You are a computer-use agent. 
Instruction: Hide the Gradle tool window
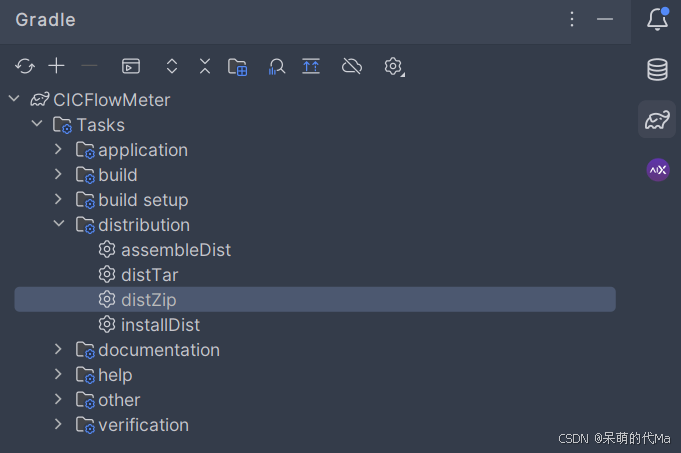(x=605, y=19)
